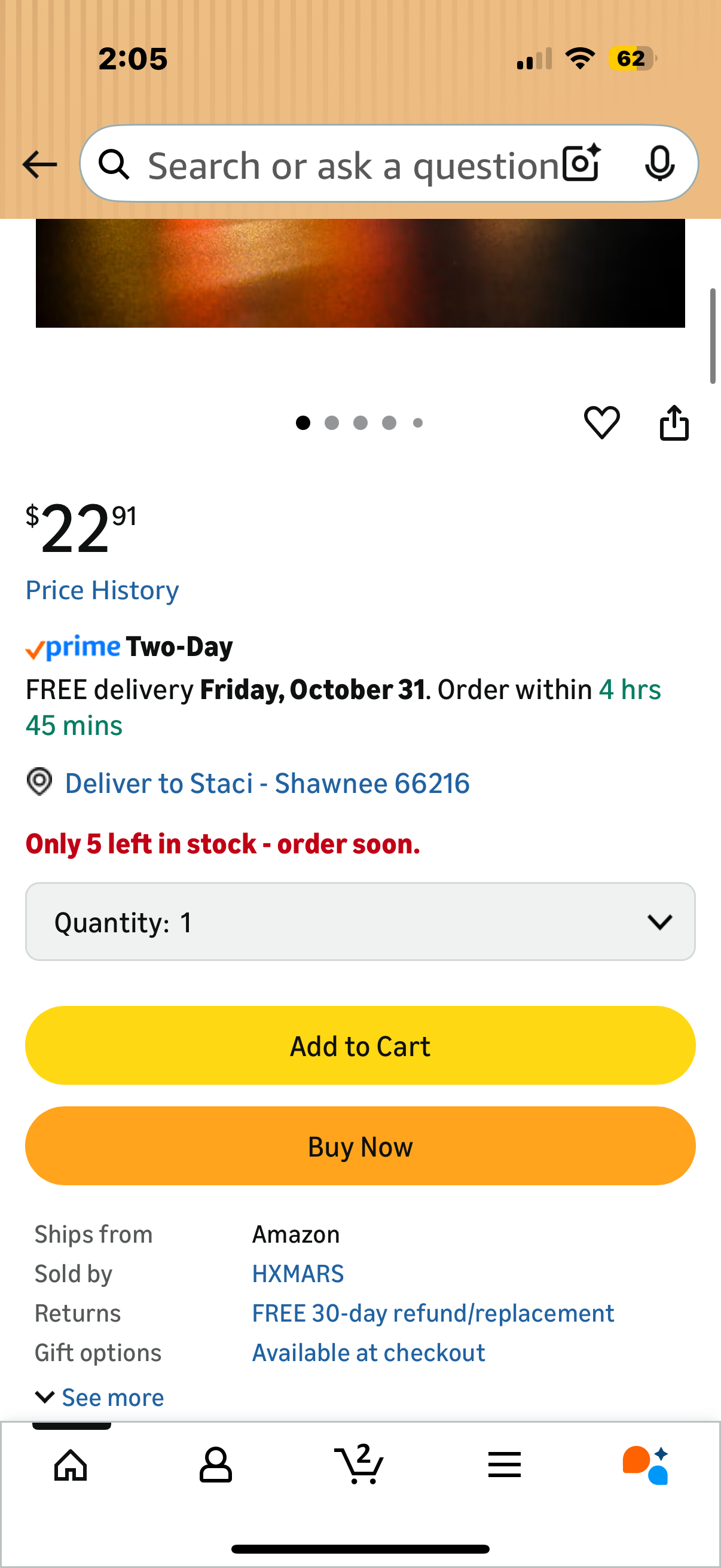Add item to wishlist with heart icon
Screen dimensions: 721x1568
(x=602, y=422)
